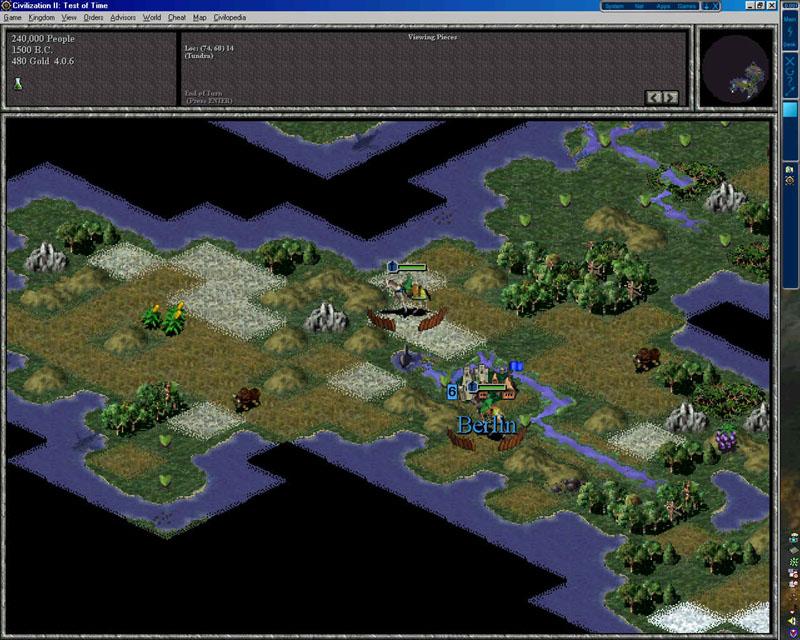Click the Main label in the side panel
Screen dimensions: 800x640
tap(790, 19)
